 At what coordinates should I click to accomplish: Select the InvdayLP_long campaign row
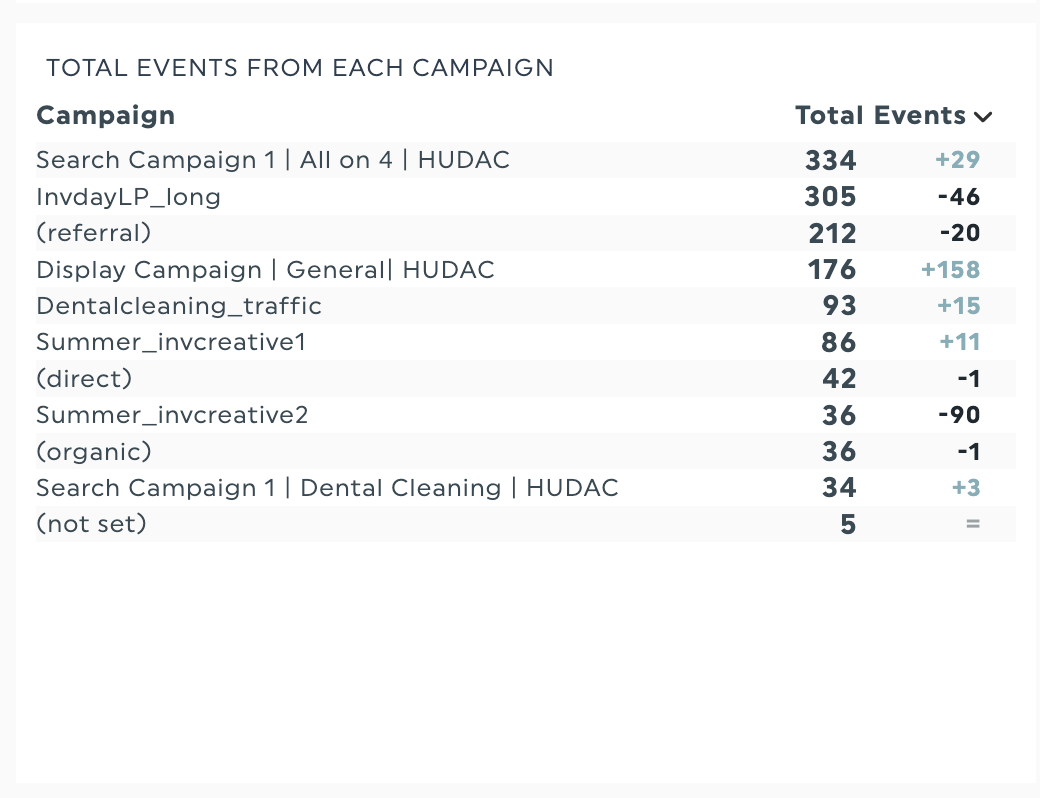[128, 197]
